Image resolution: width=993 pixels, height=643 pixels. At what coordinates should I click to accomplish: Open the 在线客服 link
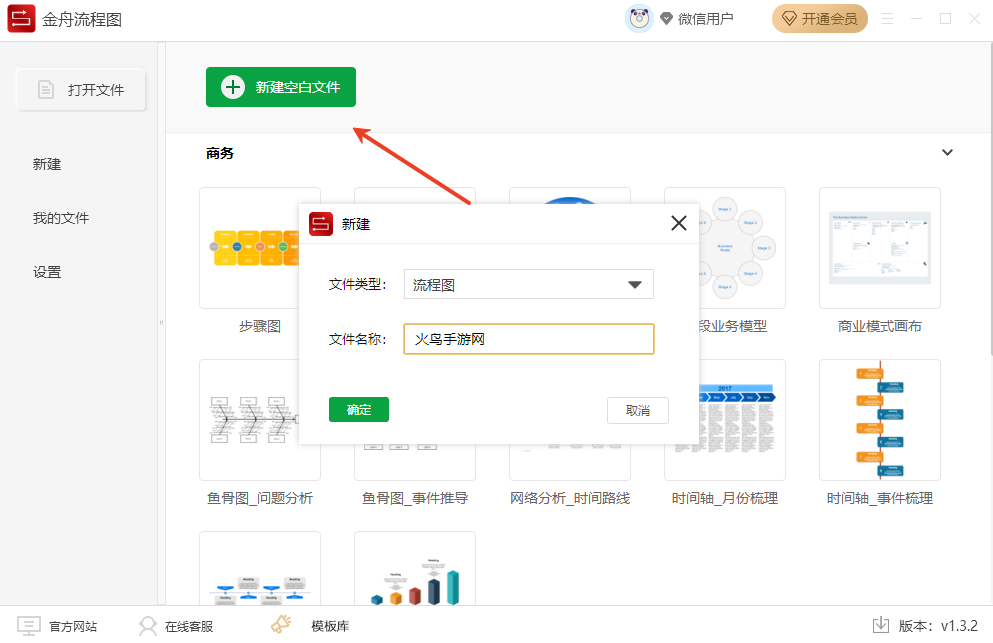(189, 627)
